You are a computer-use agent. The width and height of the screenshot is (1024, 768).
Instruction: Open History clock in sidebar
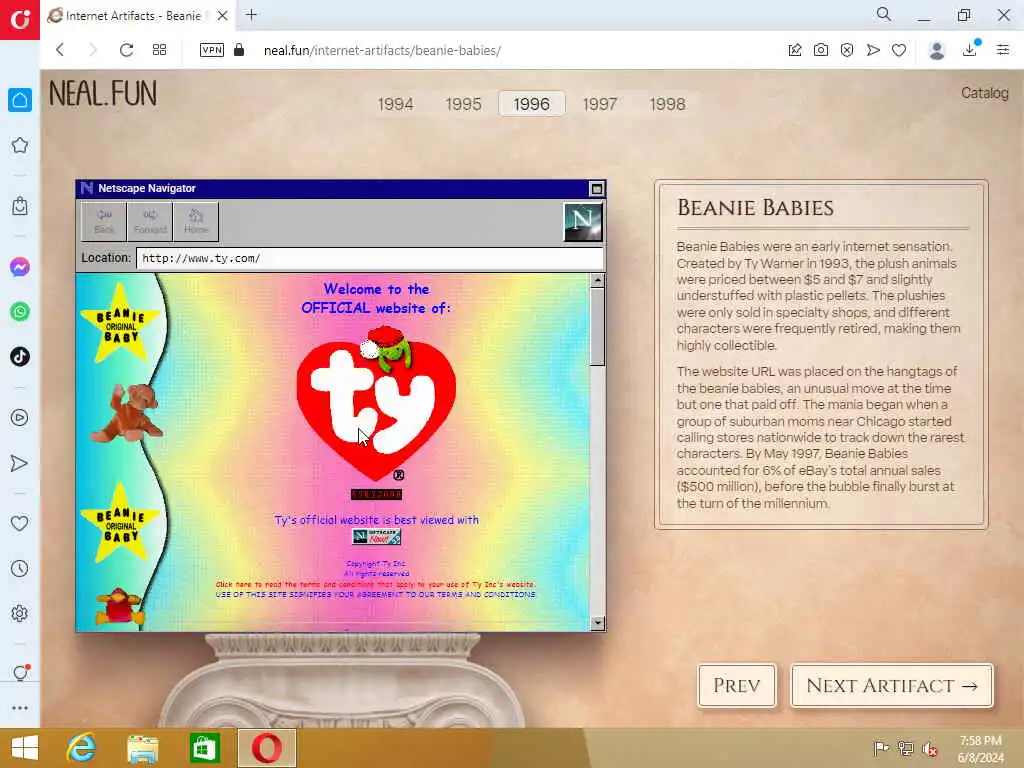(x=20, y=568)
